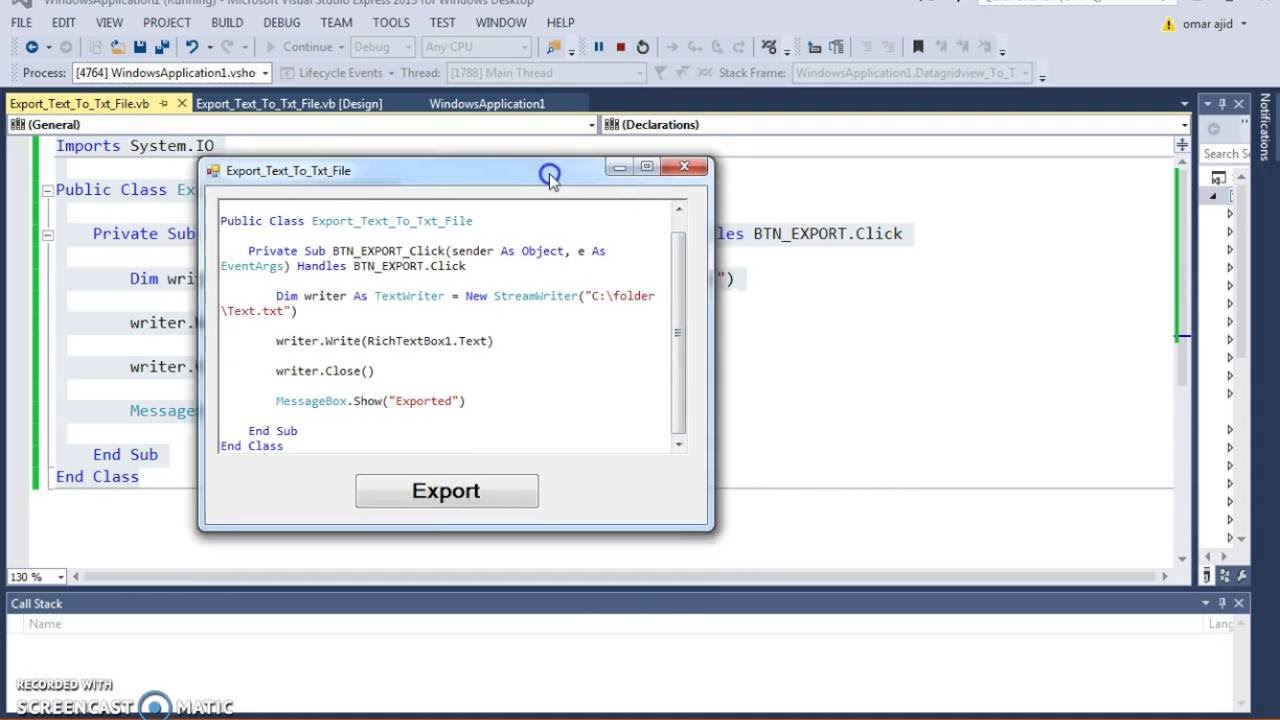Open the Debug configuration dropdown
The image size is (1280, 720).
408,47
